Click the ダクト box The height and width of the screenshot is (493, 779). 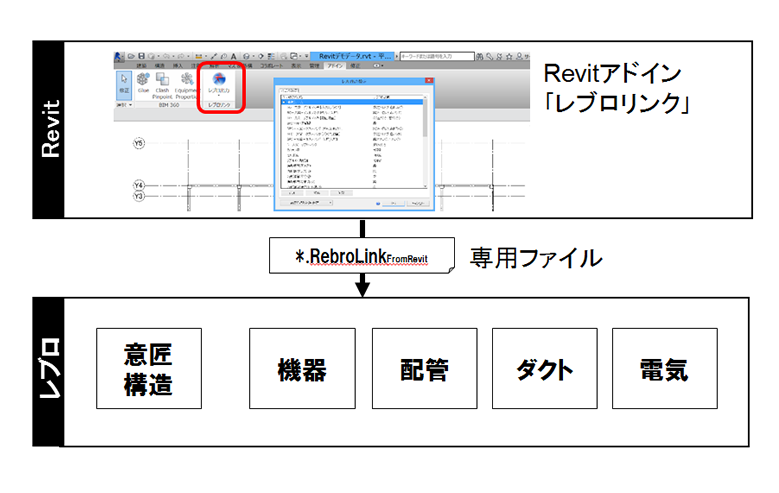pos(545,368)
